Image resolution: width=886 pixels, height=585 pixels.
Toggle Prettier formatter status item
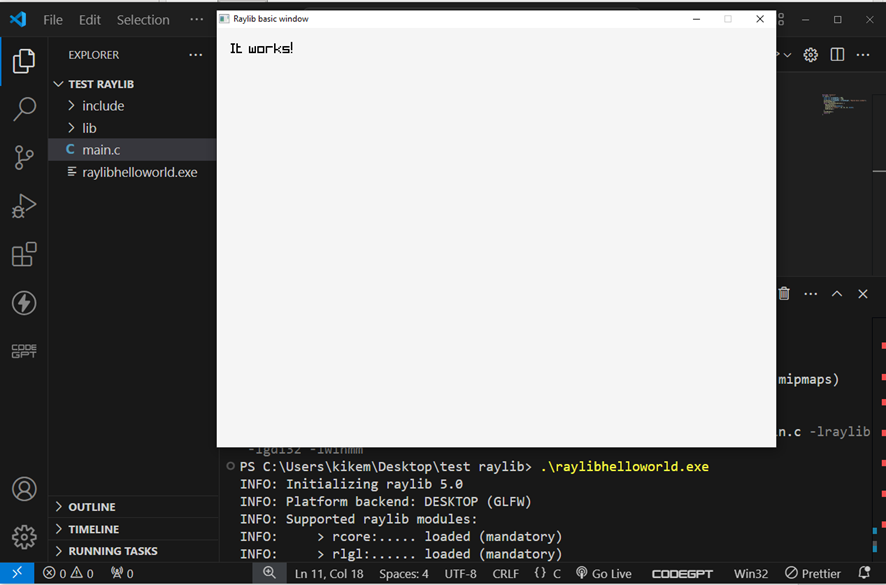[813, 573]
